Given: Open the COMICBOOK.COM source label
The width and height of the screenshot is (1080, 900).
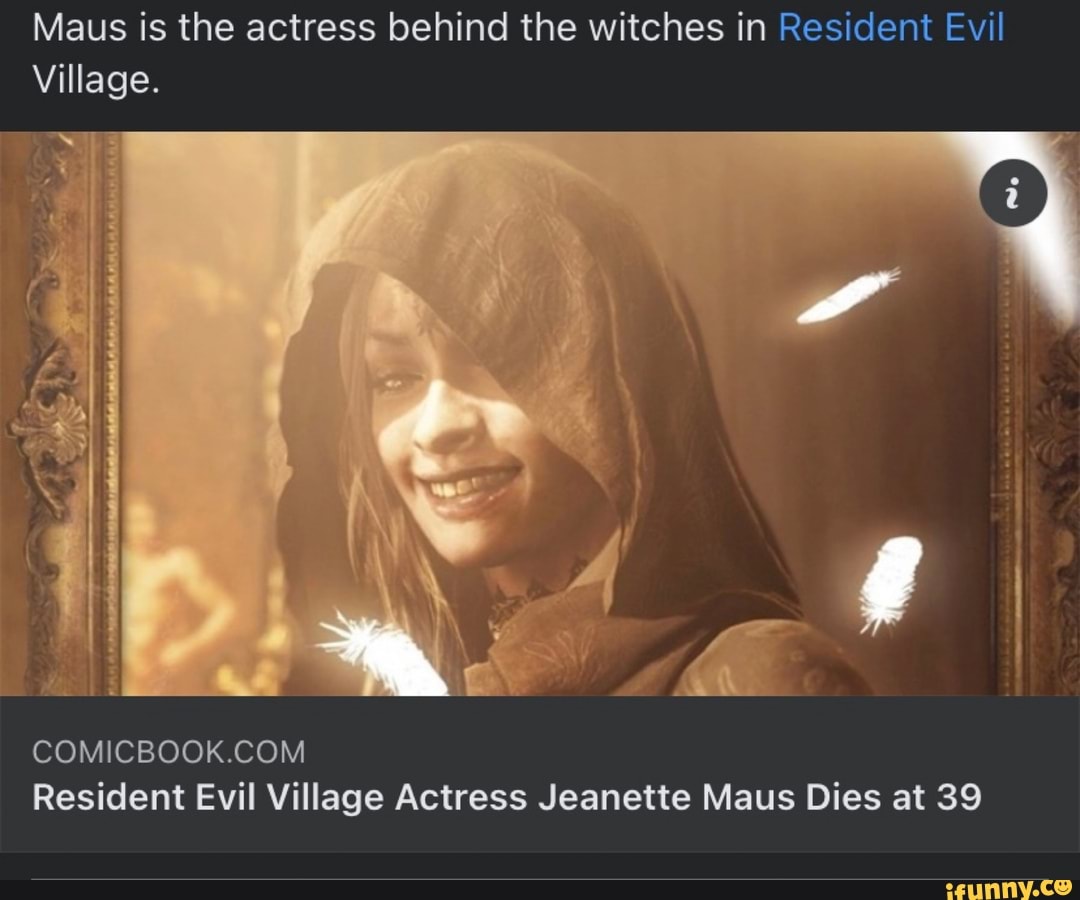Looking at the screenshot, I should [x=168, y=751].
